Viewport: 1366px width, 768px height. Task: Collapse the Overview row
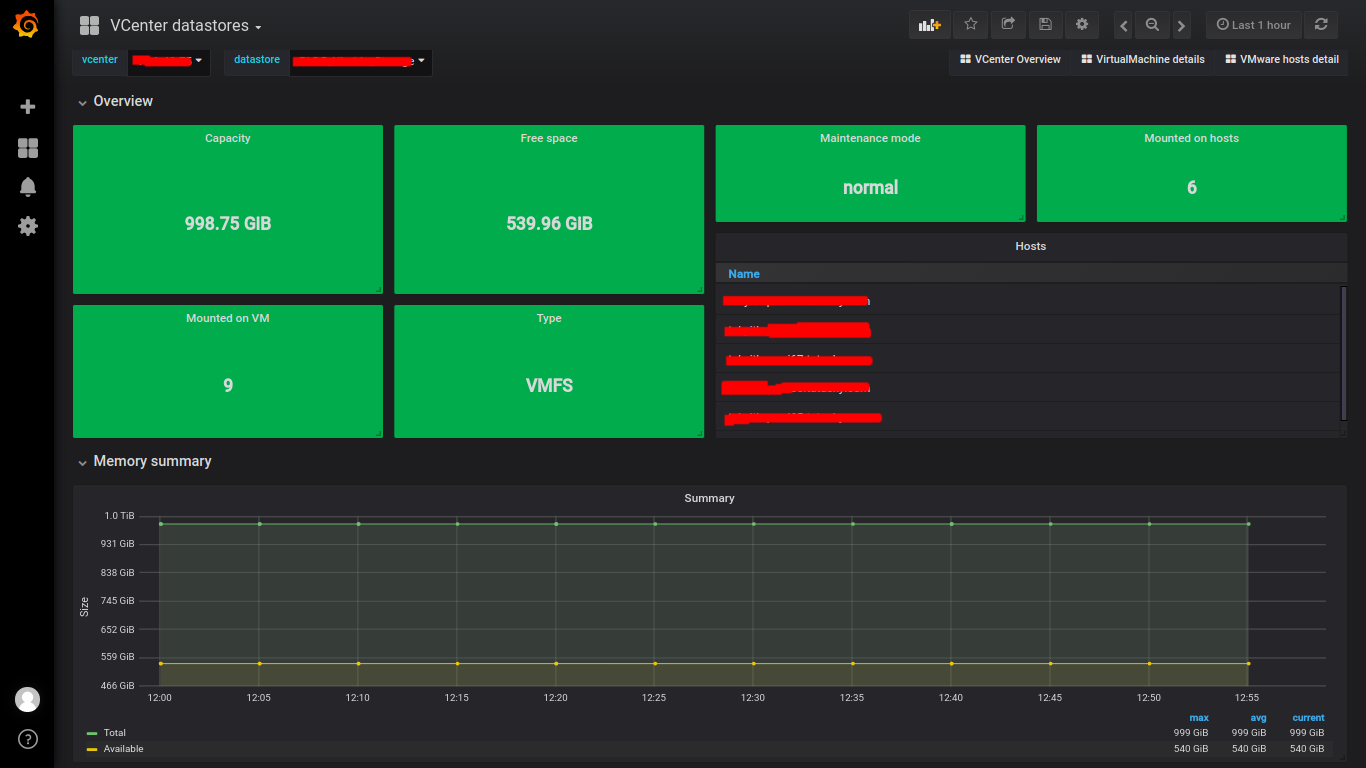(116, 101)
